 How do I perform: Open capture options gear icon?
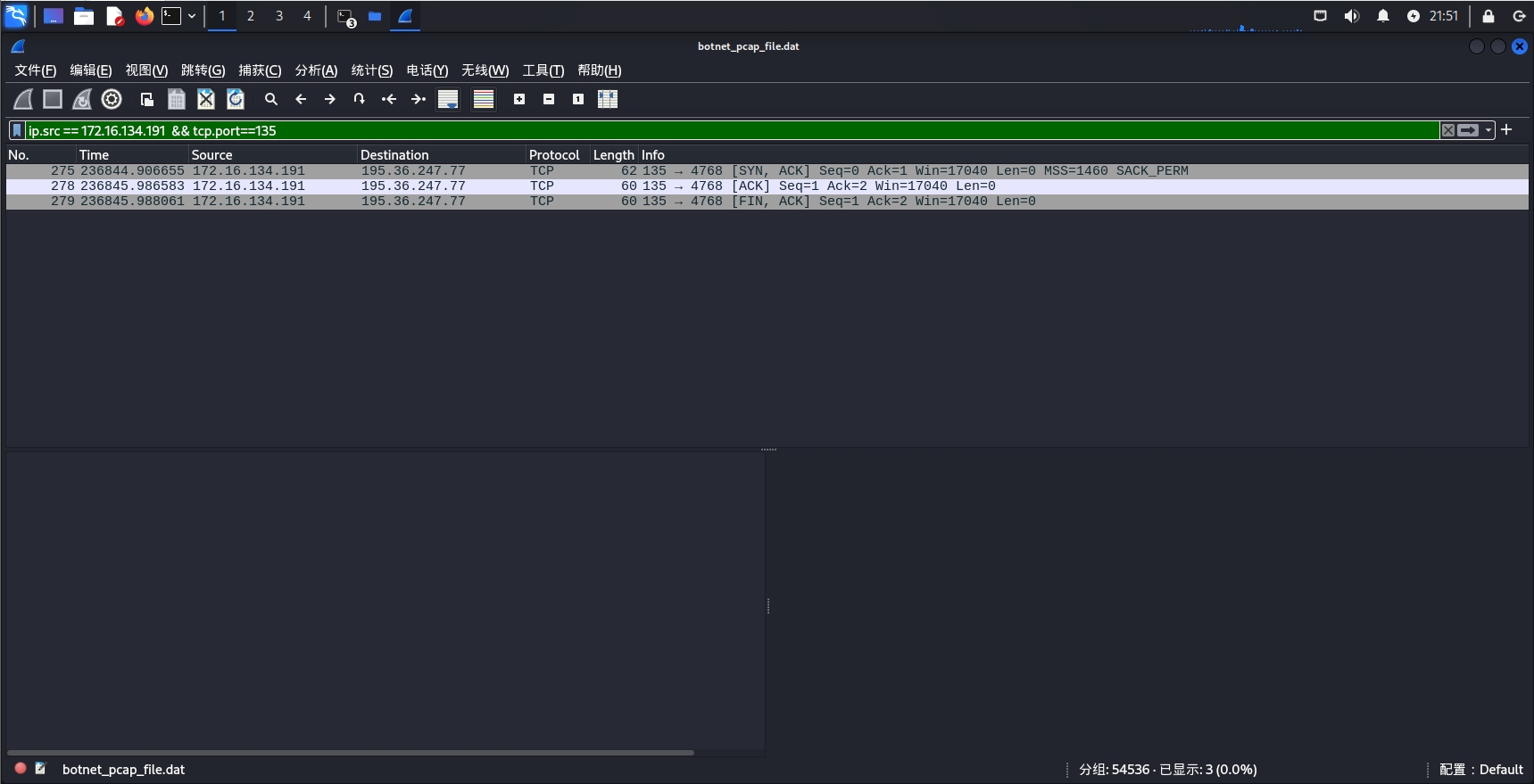112,99
